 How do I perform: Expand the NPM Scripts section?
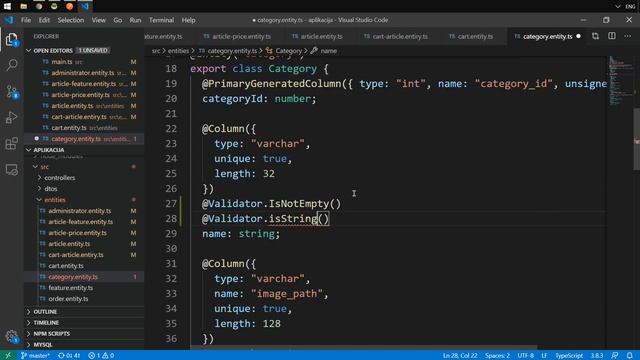tap(84, 334)
